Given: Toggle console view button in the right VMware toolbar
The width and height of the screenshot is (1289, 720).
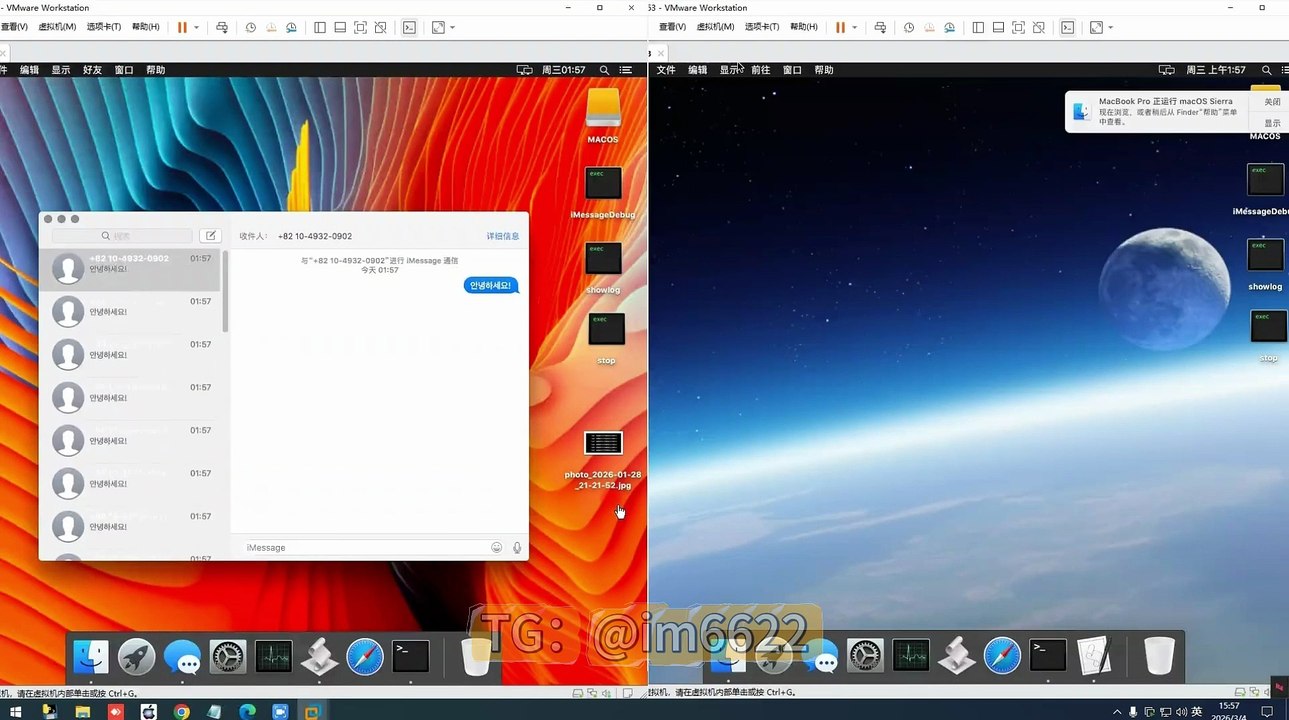Looking at the screenshot, I should click(1067, 27).
